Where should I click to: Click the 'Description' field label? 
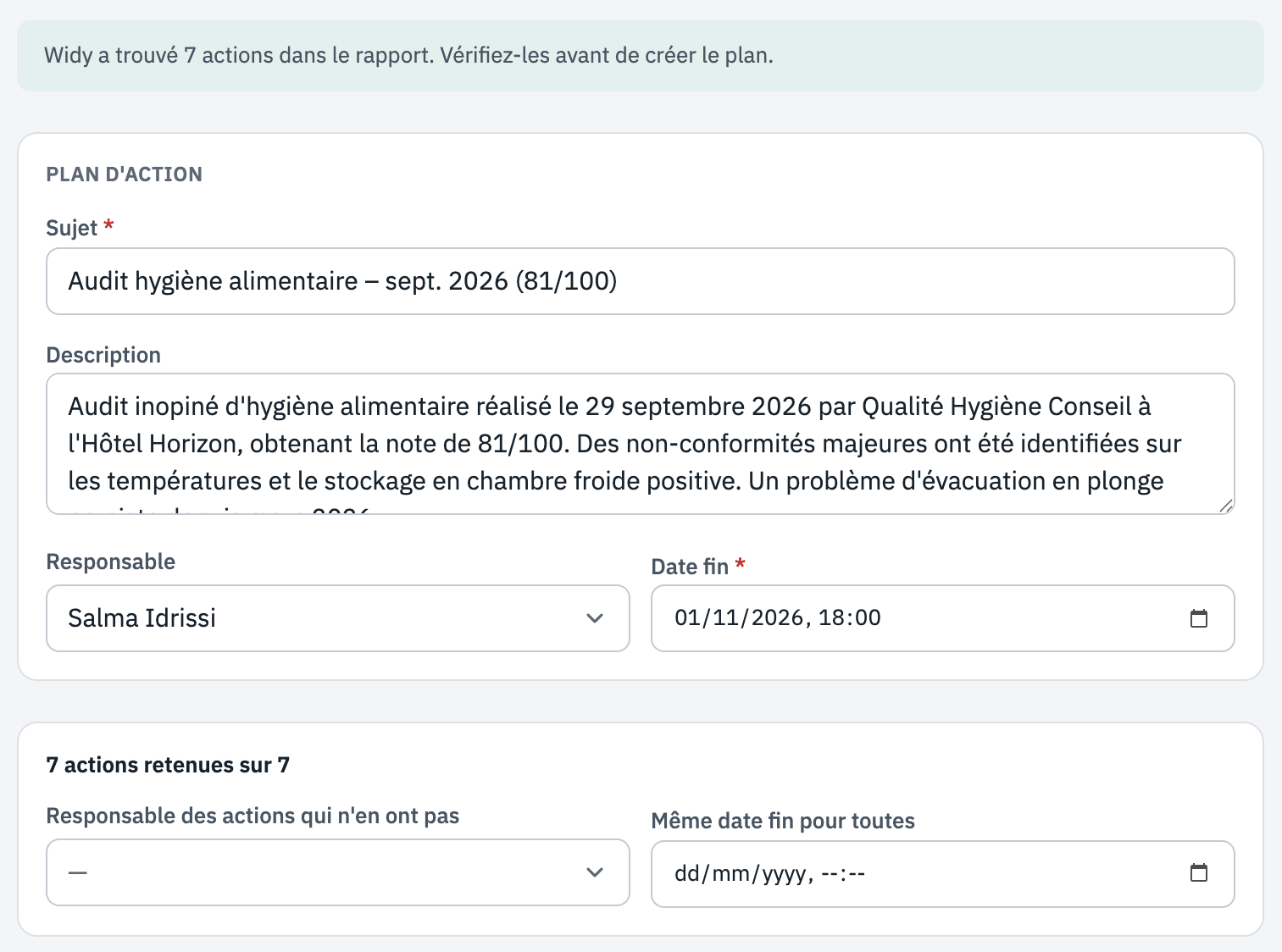[x=103, y=355]
